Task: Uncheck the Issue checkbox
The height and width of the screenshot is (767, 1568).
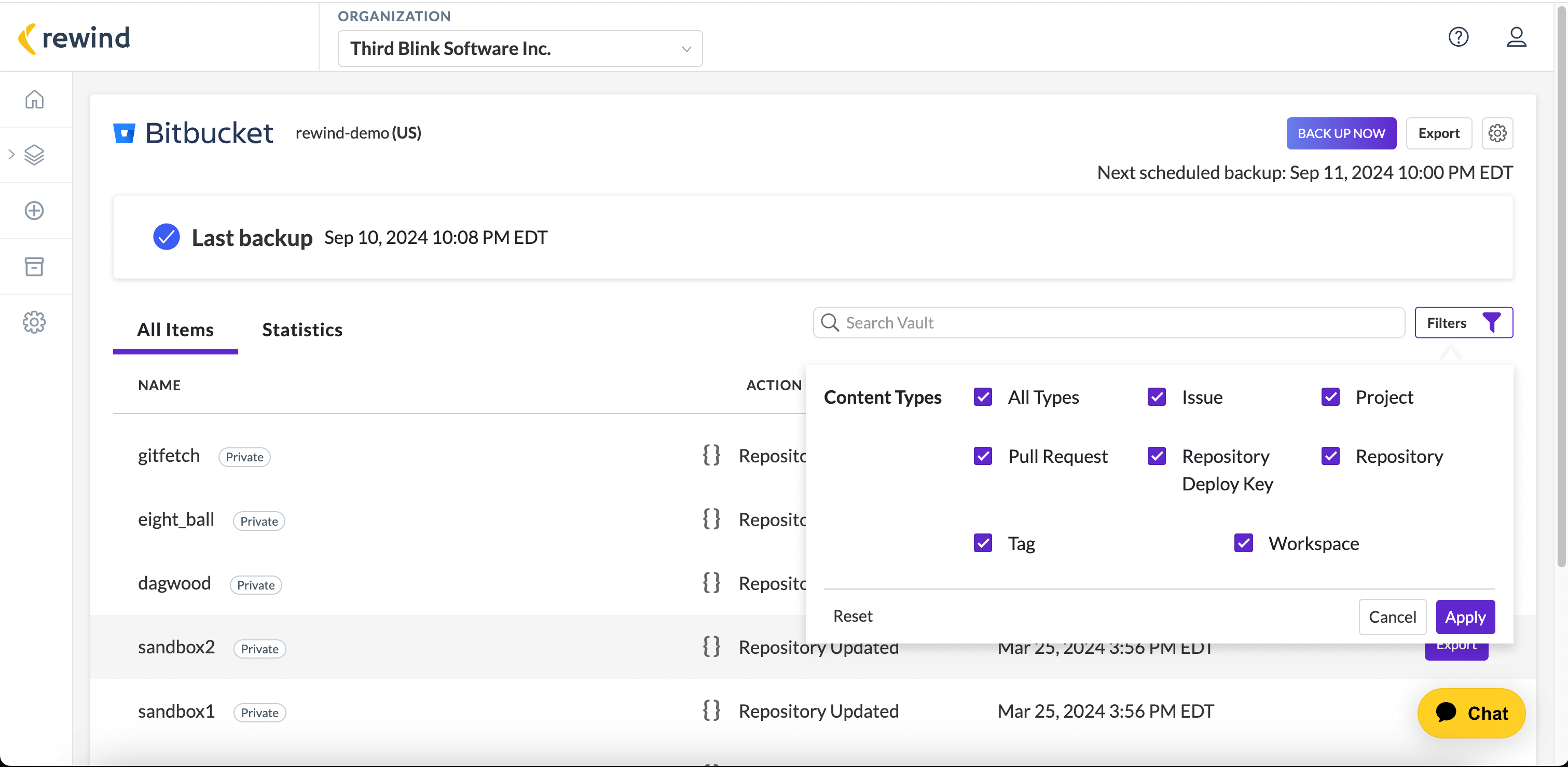Action: [1157, 397]
